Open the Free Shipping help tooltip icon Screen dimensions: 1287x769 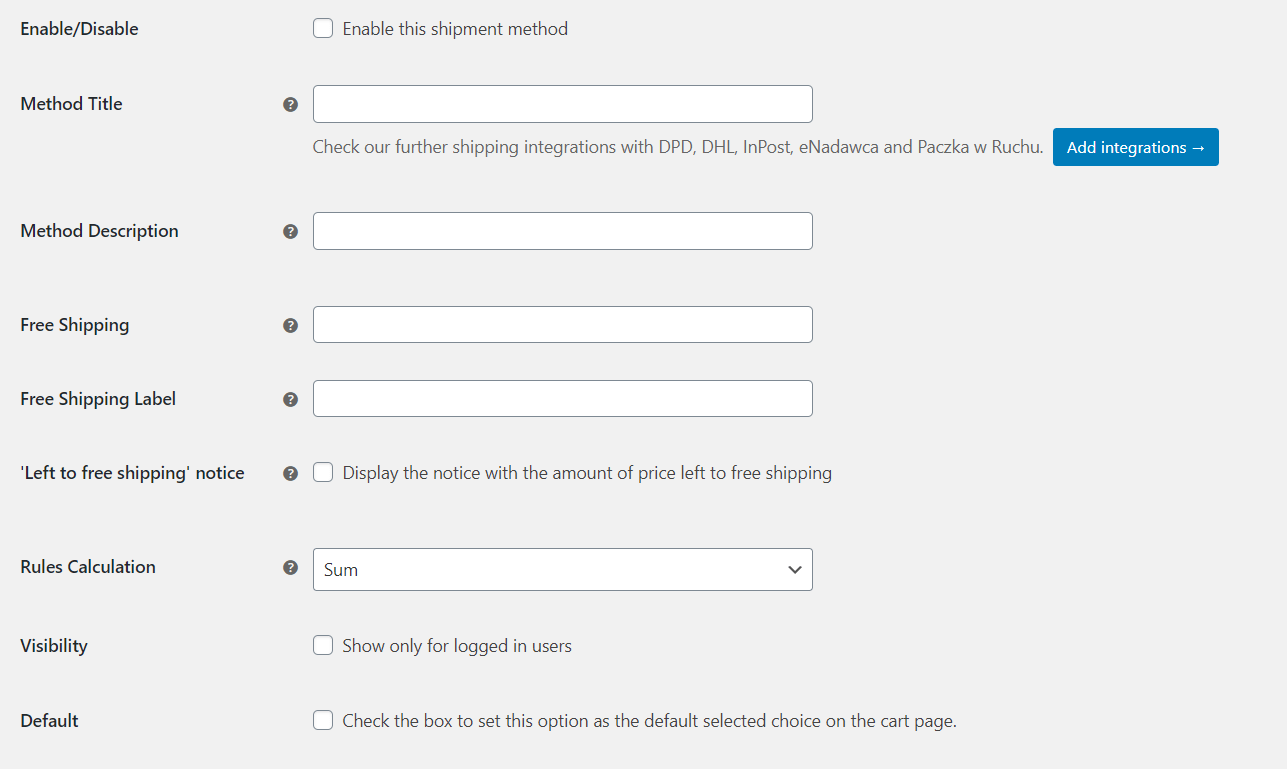point(290,325)
